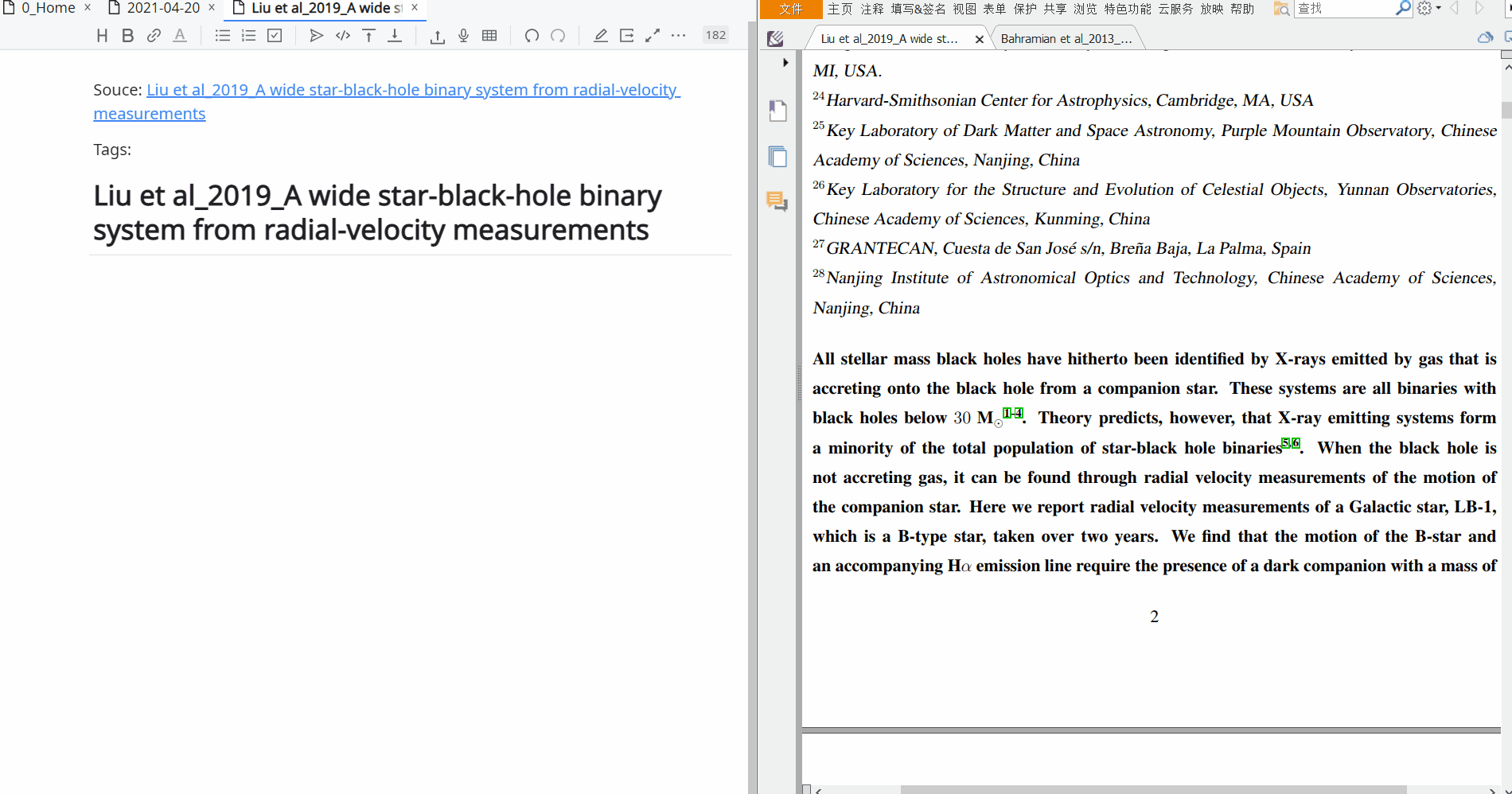Open the 文件 menu
Image resolution: width=1512 pixels, height=794 pixels.
[x=790, y=9]
